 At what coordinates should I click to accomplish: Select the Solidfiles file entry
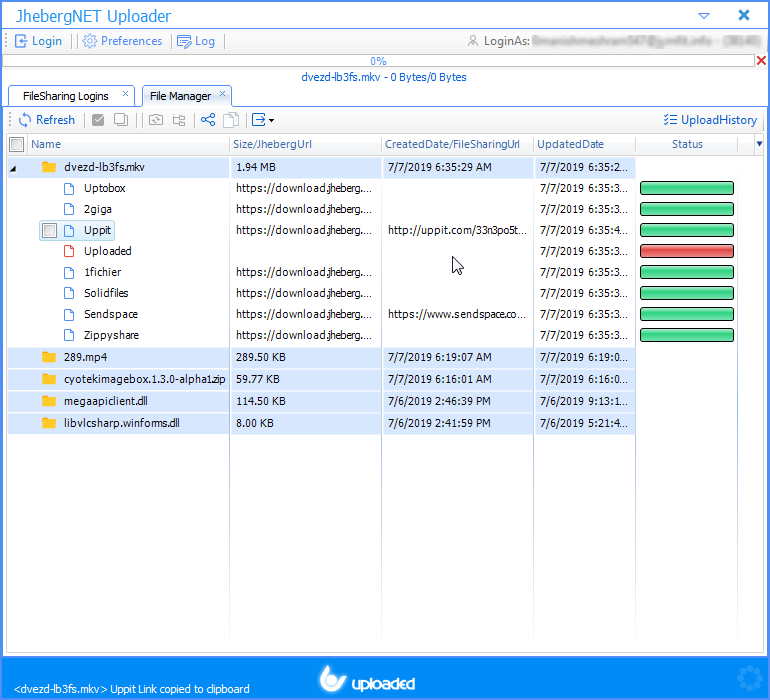coord(106,293)
